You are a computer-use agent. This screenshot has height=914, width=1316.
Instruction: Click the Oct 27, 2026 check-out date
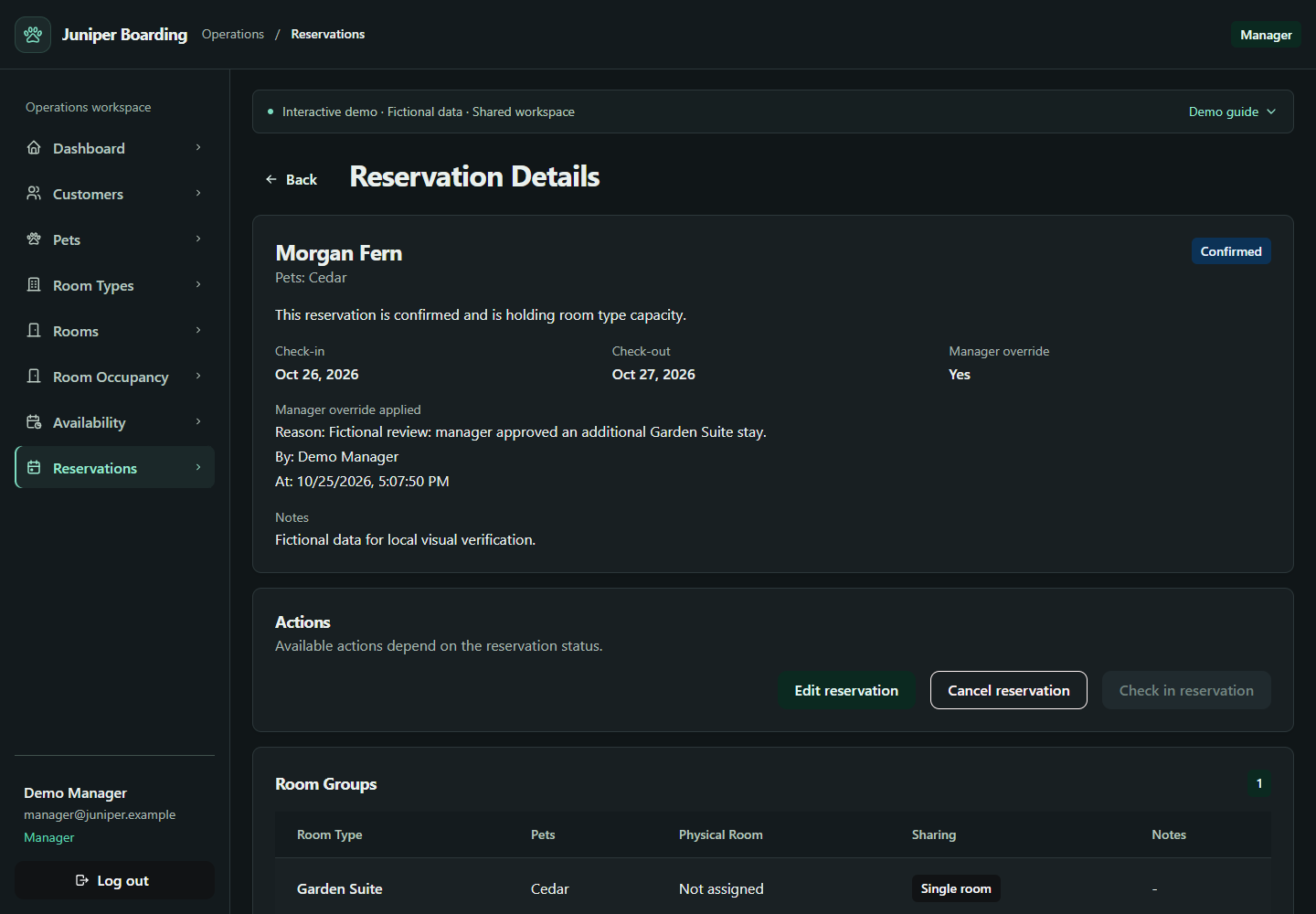653,374
